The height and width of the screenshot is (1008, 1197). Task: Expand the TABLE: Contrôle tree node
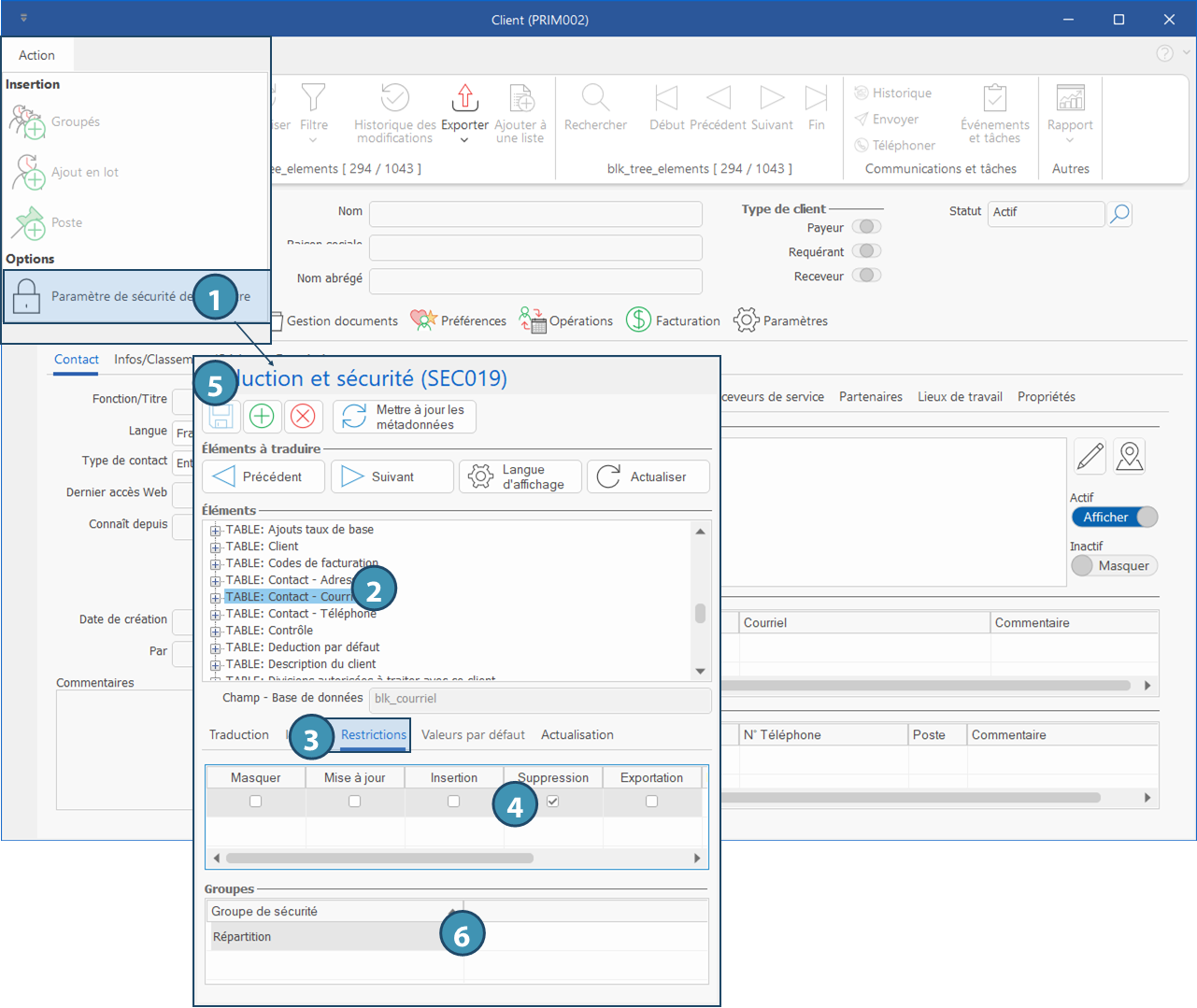216,632
